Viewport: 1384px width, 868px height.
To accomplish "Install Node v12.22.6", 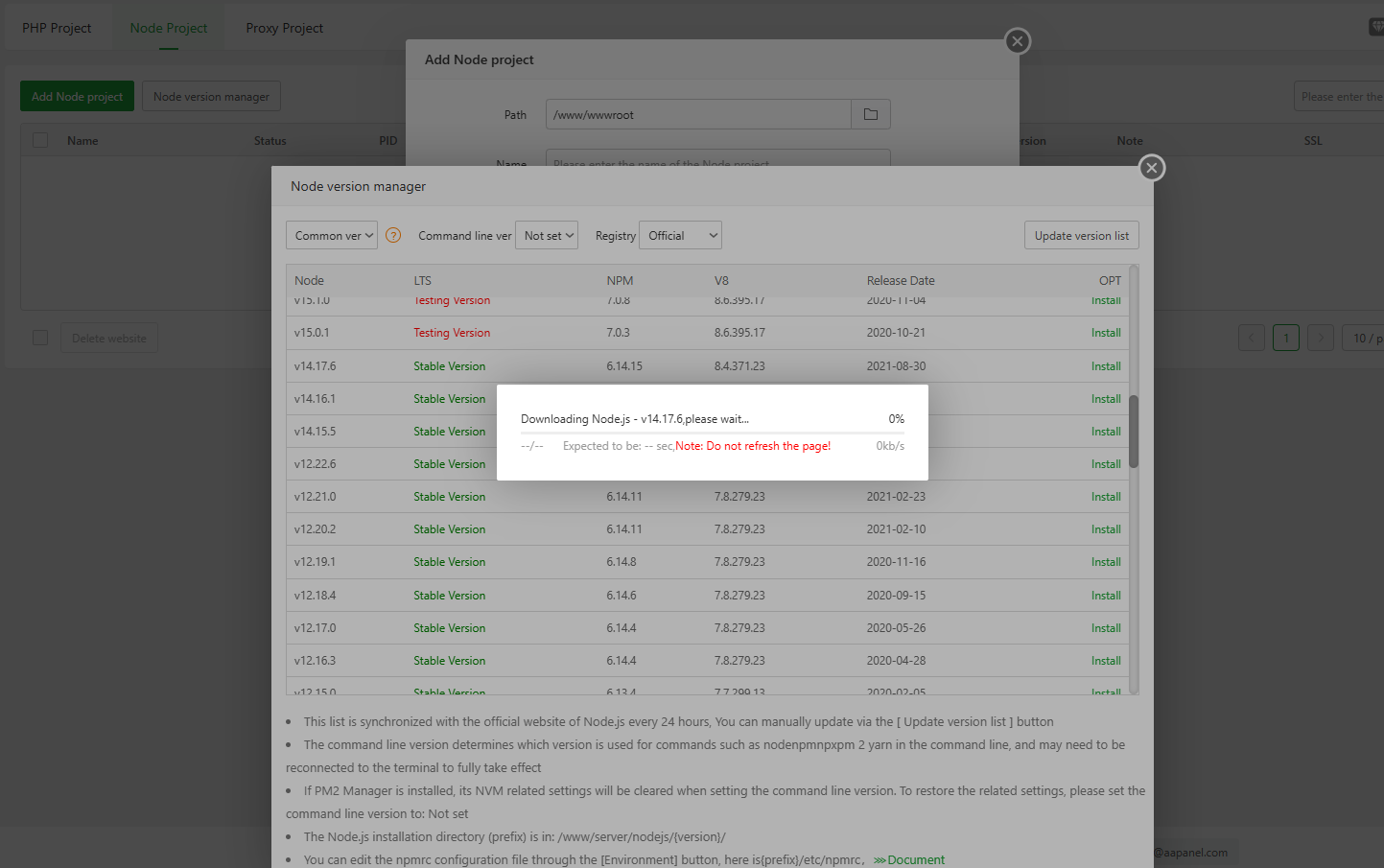I will click(1106, 464).
